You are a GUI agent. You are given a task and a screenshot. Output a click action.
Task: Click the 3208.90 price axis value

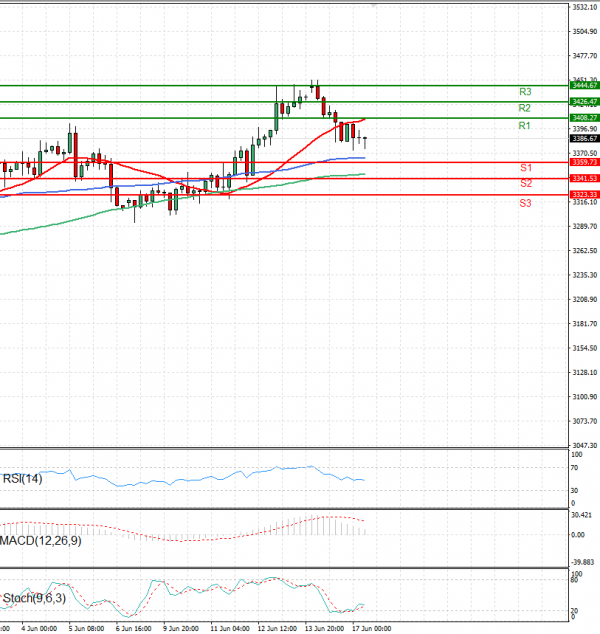(585, 300)
